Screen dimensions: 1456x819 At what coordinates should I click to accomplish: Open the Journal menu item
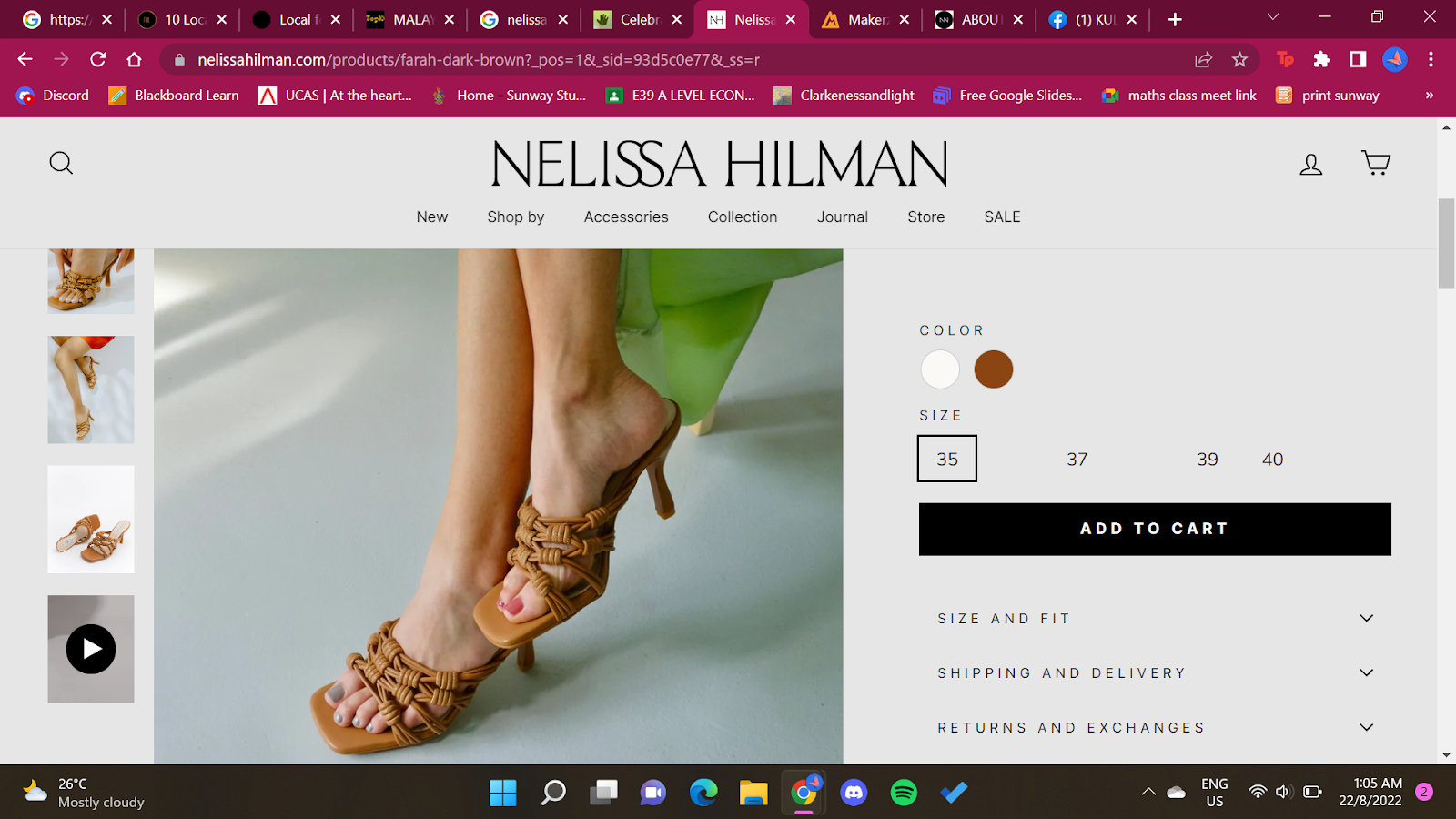coord(843,217)
